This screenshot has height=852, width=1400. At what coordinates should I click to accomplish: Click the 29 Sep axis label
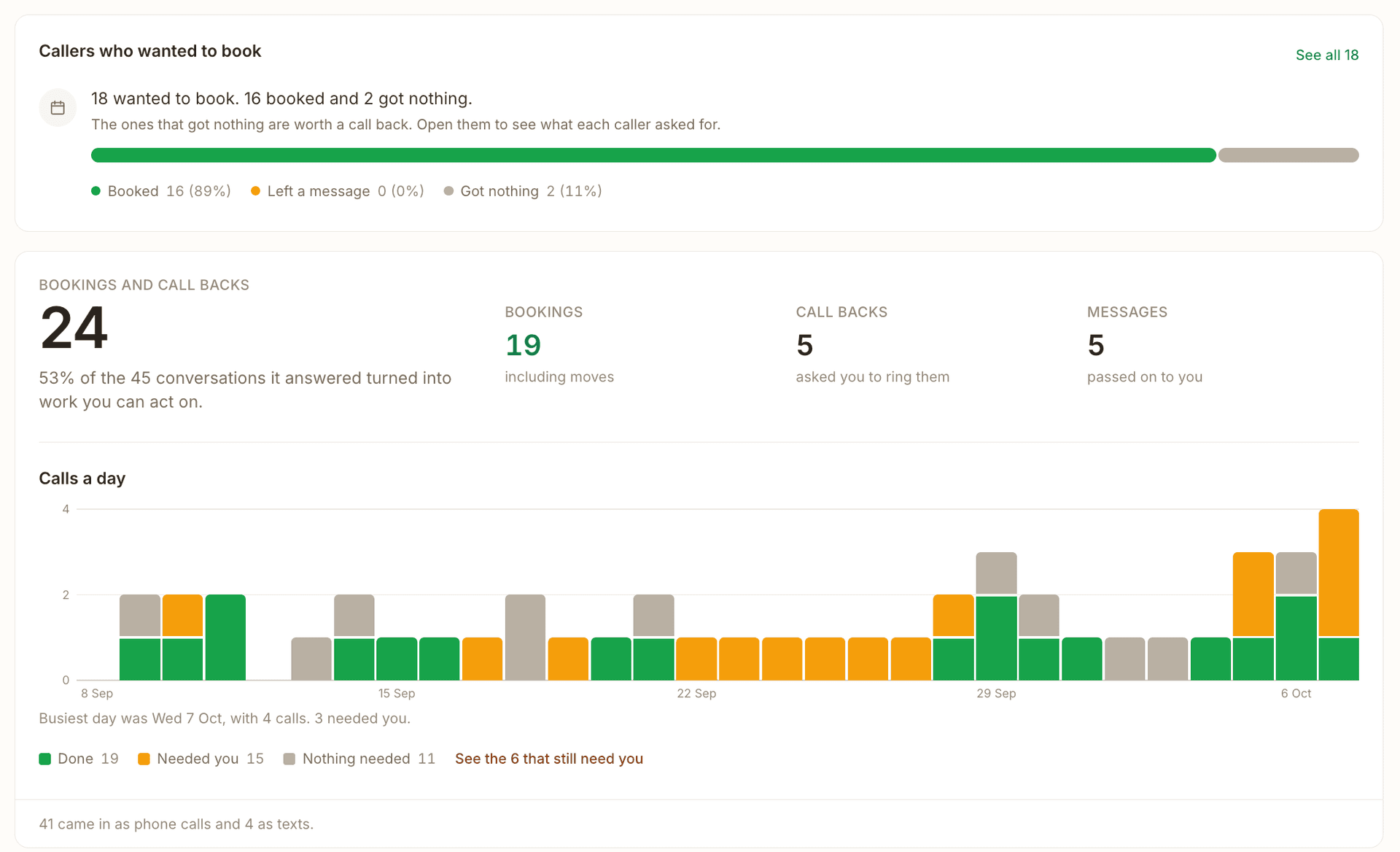pos(996,693)
